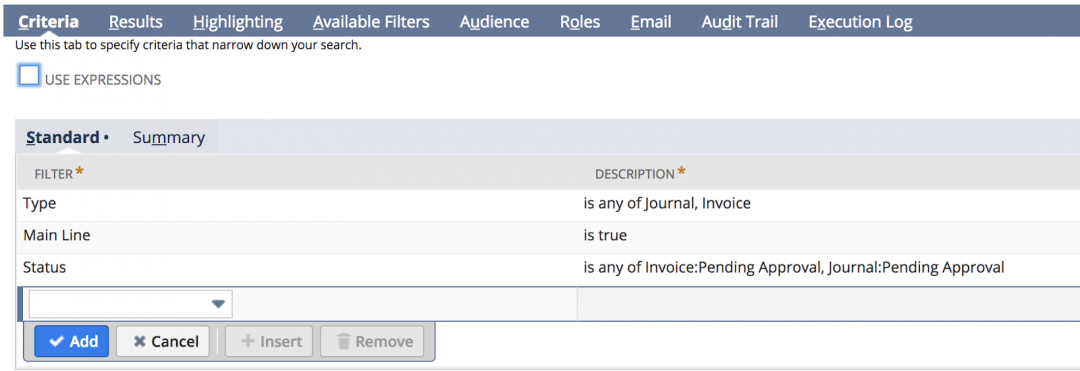Image resolution: width=1080 pixels, height=371 pixels.
Task: Open the Roles tab
Action: (x=580, y=22)
